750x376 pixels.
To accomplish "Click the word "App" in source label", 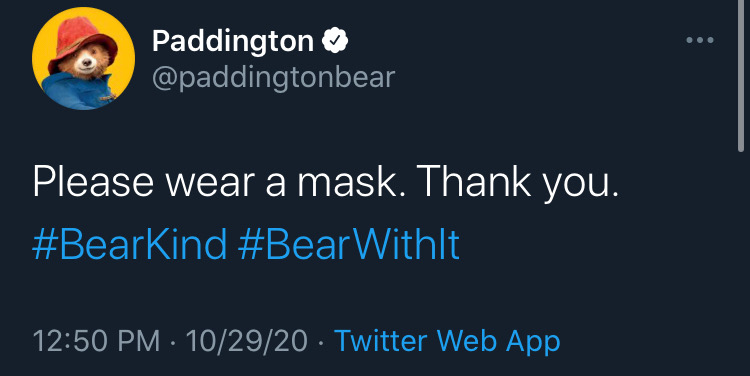I will [533, 342].
